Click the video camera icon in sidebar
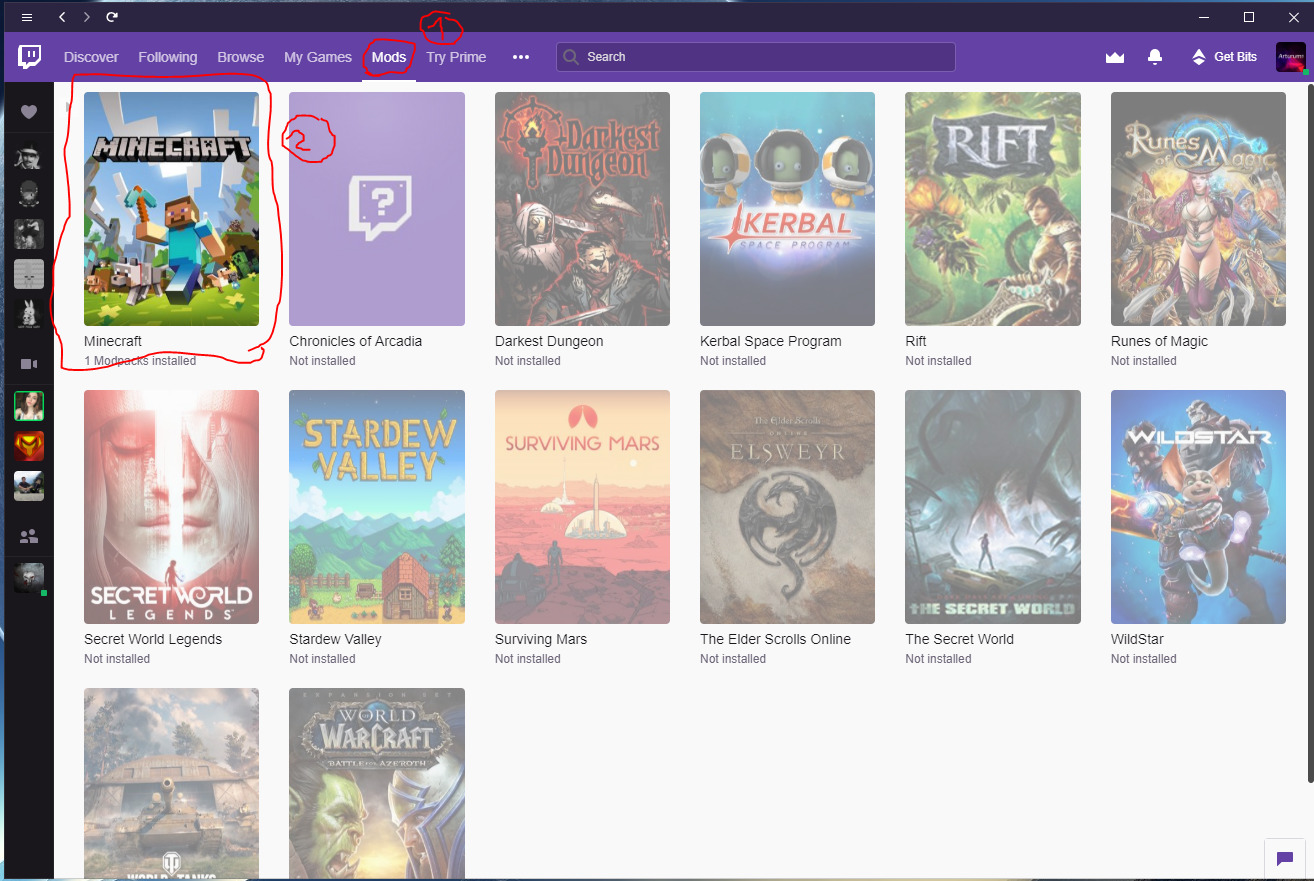Image resolution: width=1314 pixels, height=881 pixels. pos(28,363)
